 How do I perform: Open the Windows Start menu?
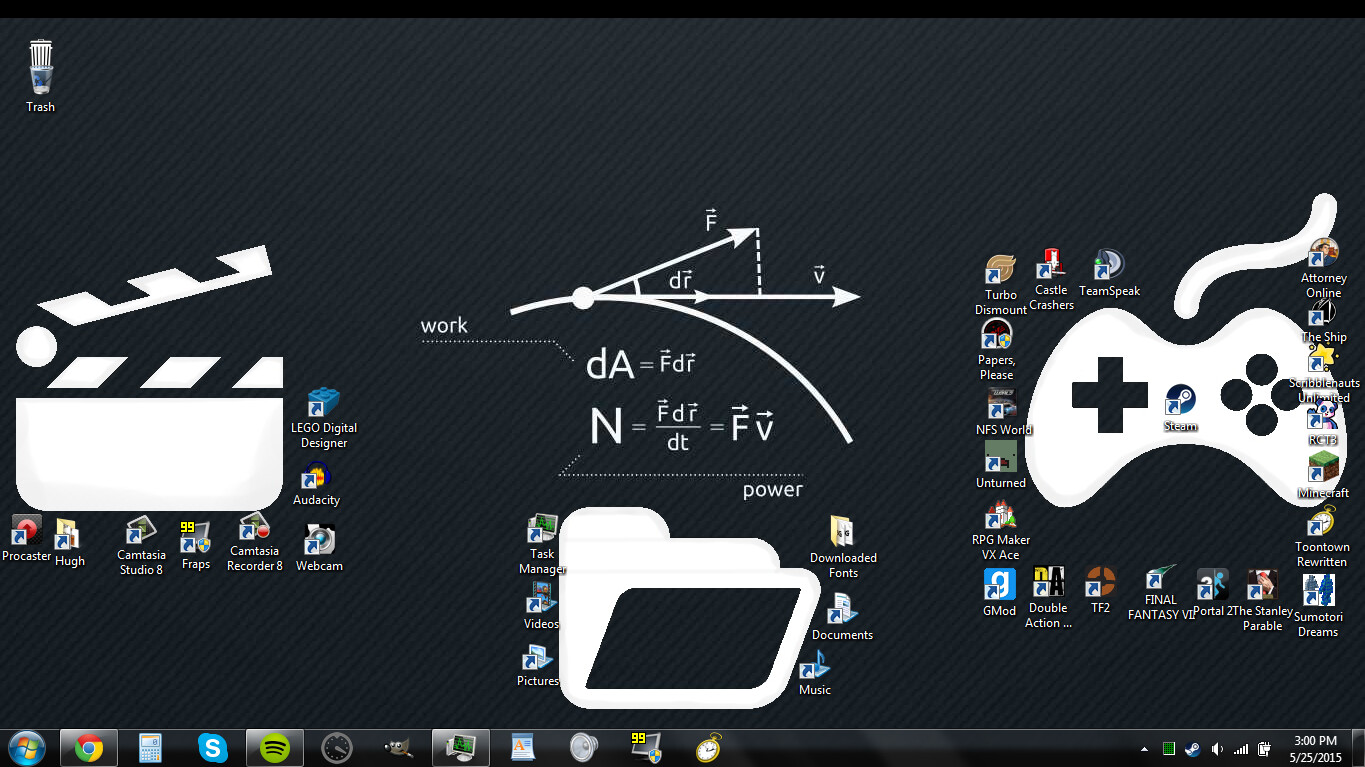[x=26, y=747]
